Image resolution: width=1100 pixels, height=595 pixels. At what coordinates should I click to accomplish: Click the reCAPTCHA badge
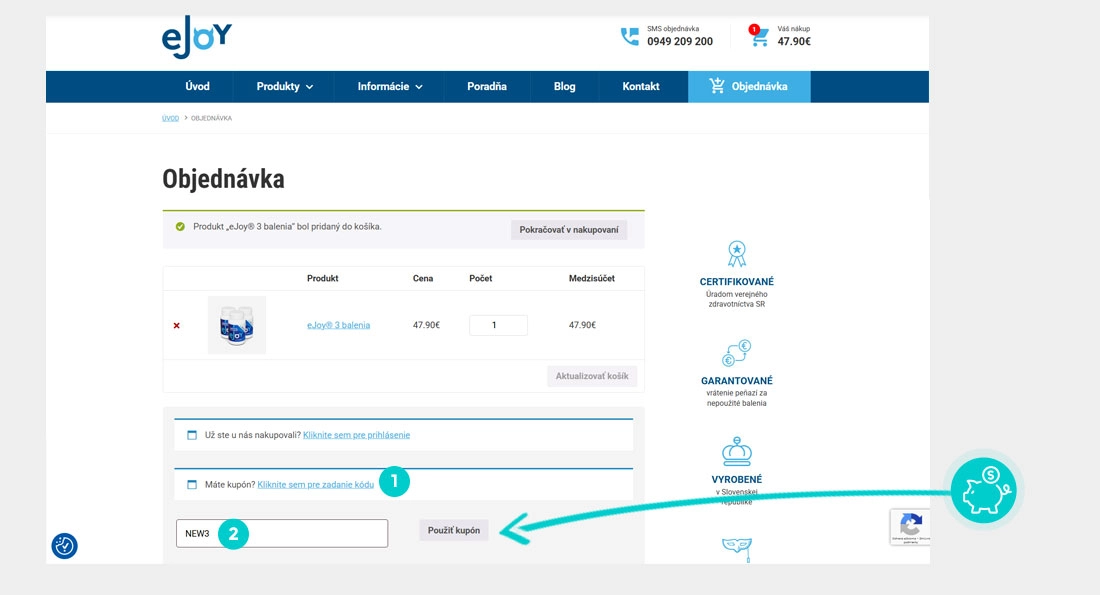coord(910,527)
